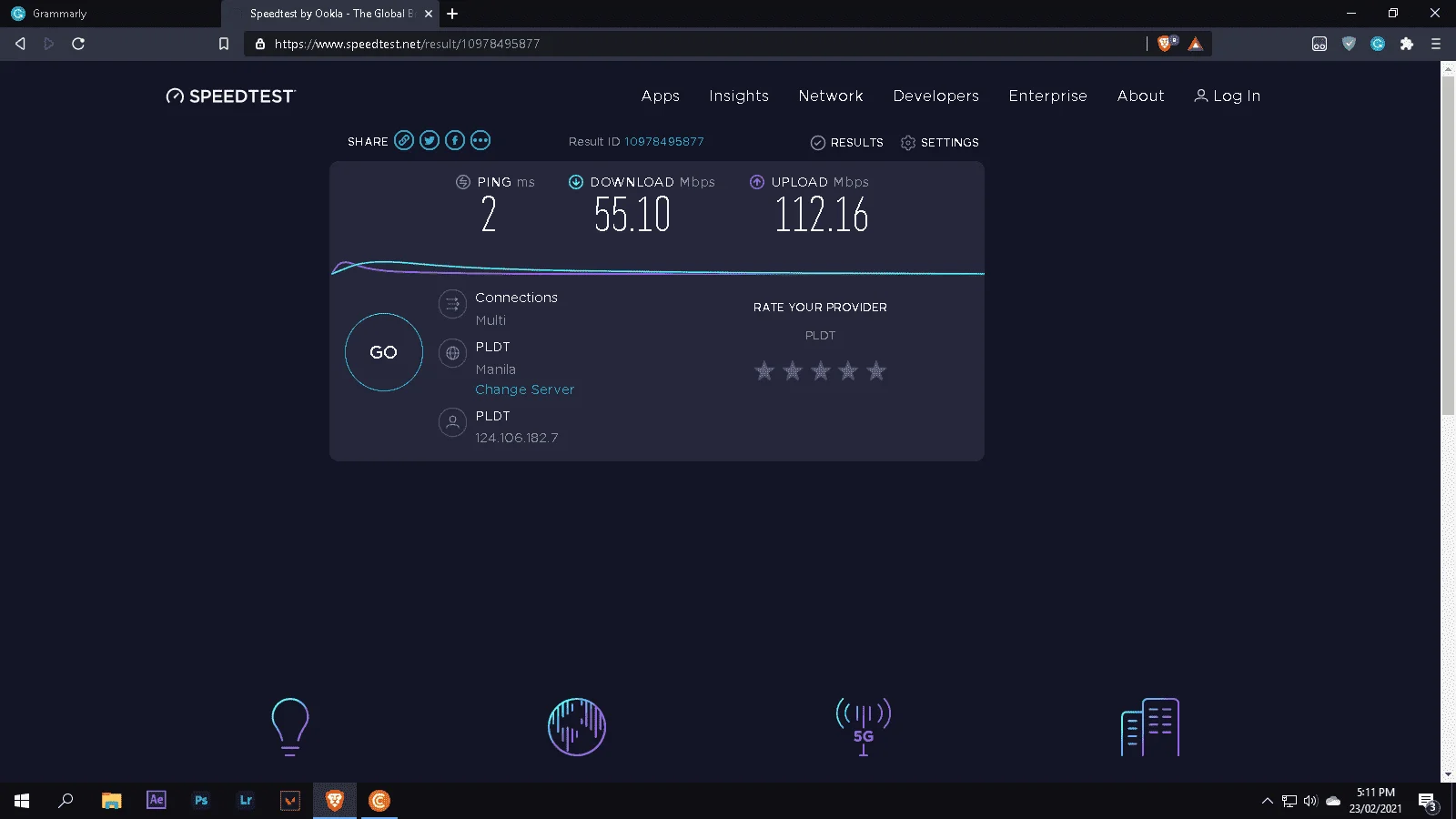Open RESULTS history
1456x819 pixels.
pos(847,143)
